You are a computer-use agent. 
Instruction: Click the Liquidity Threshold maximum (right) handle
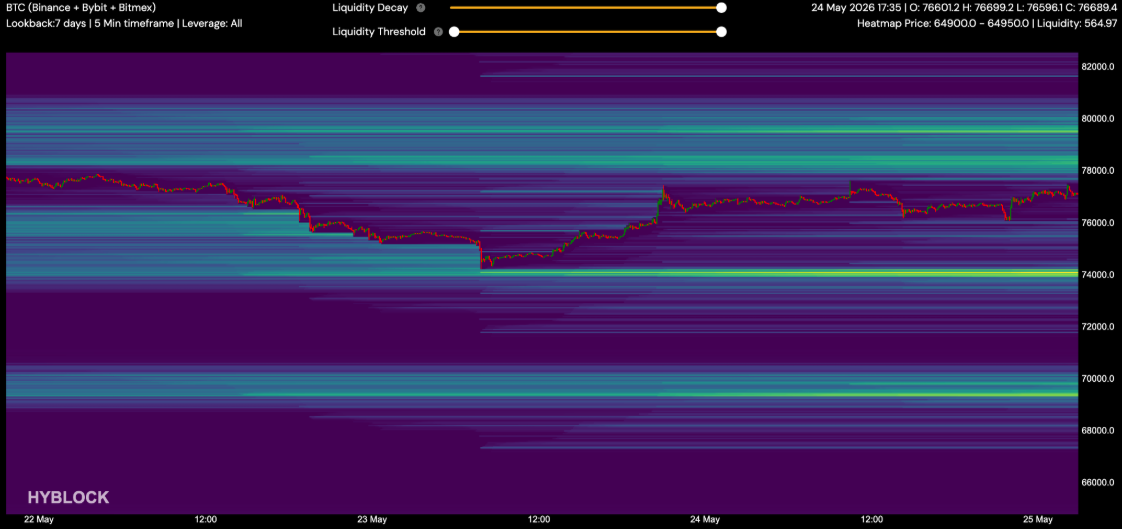721,31
